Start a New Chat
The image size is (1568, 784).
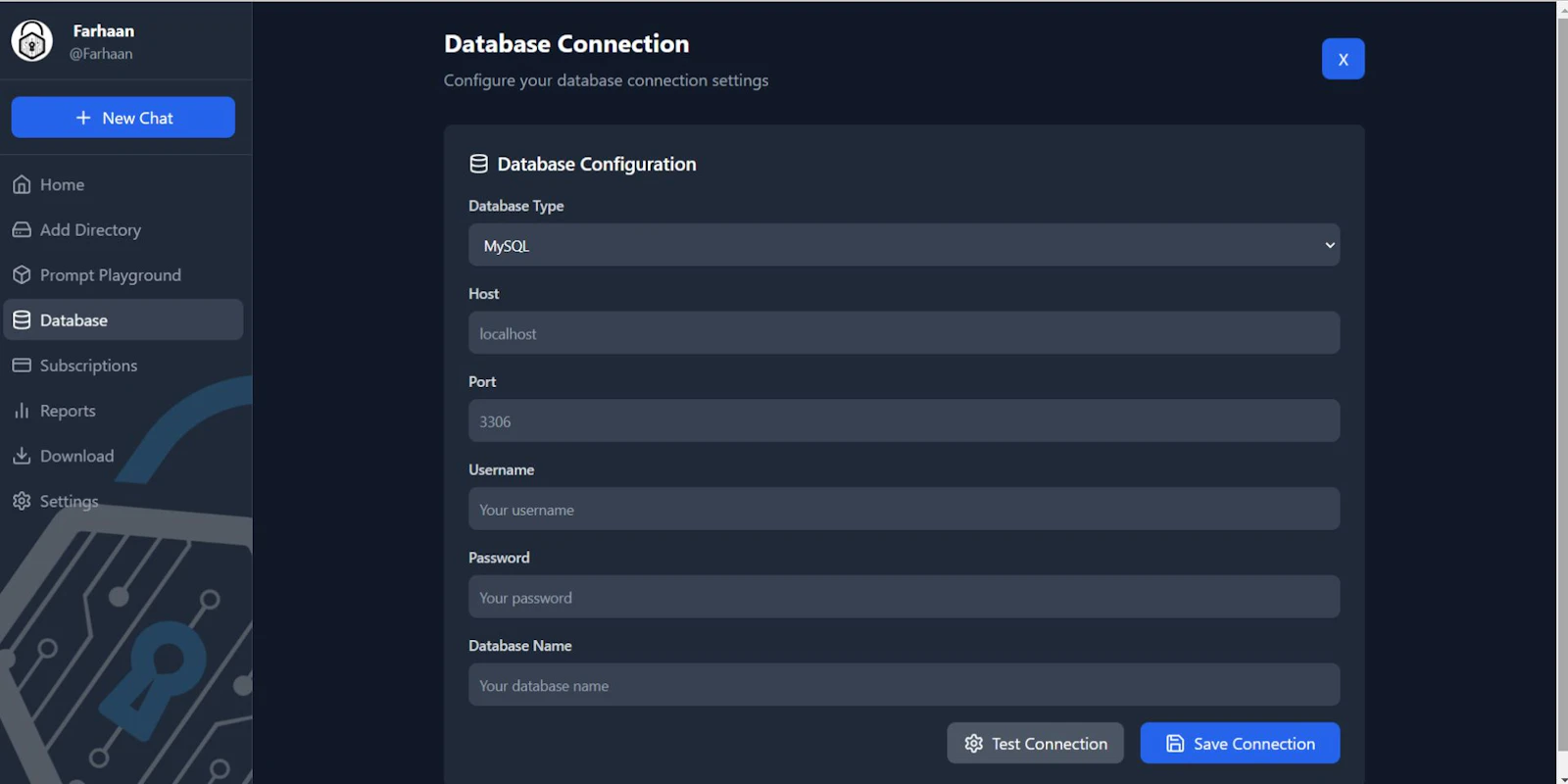123,118
